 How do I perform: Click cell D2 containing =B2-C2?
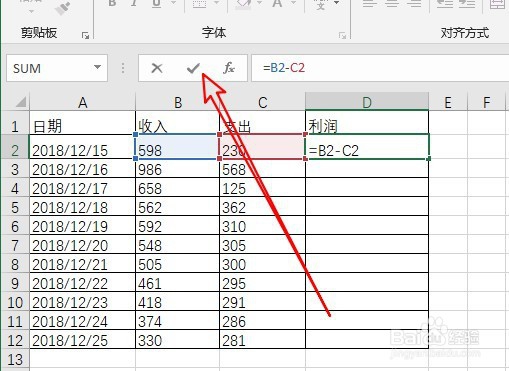click(x=367, y=147)
